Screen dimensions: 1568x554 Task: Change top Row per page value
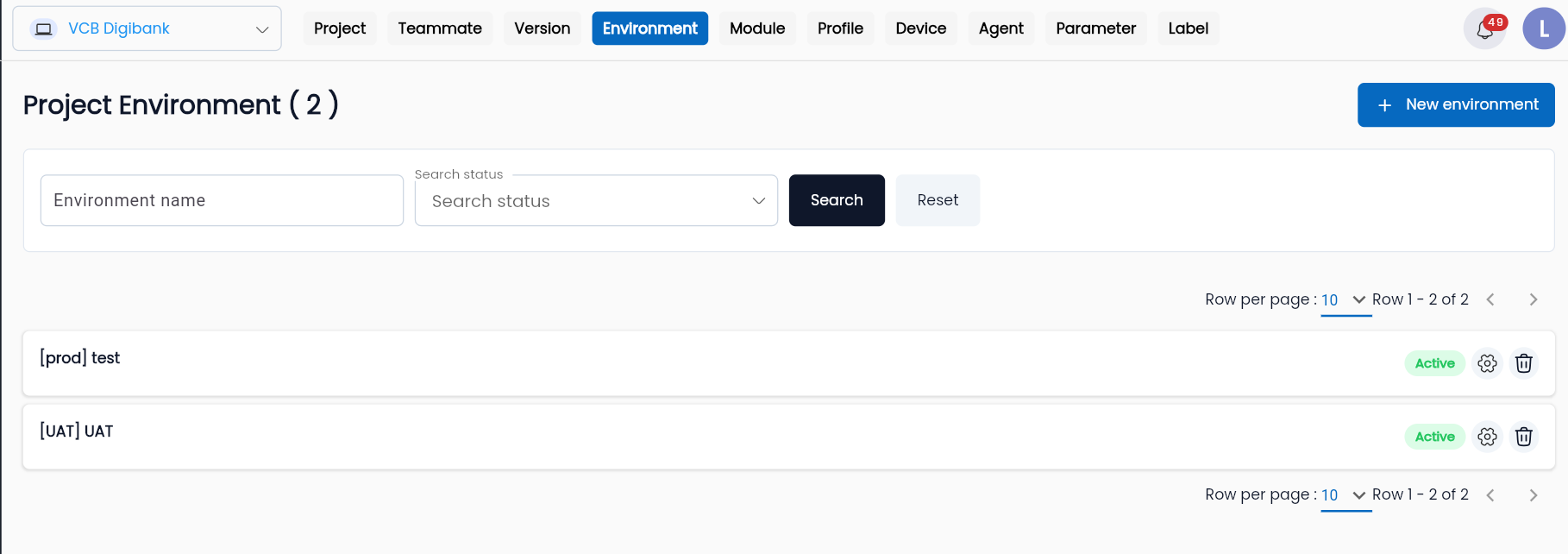(1345, 300)
